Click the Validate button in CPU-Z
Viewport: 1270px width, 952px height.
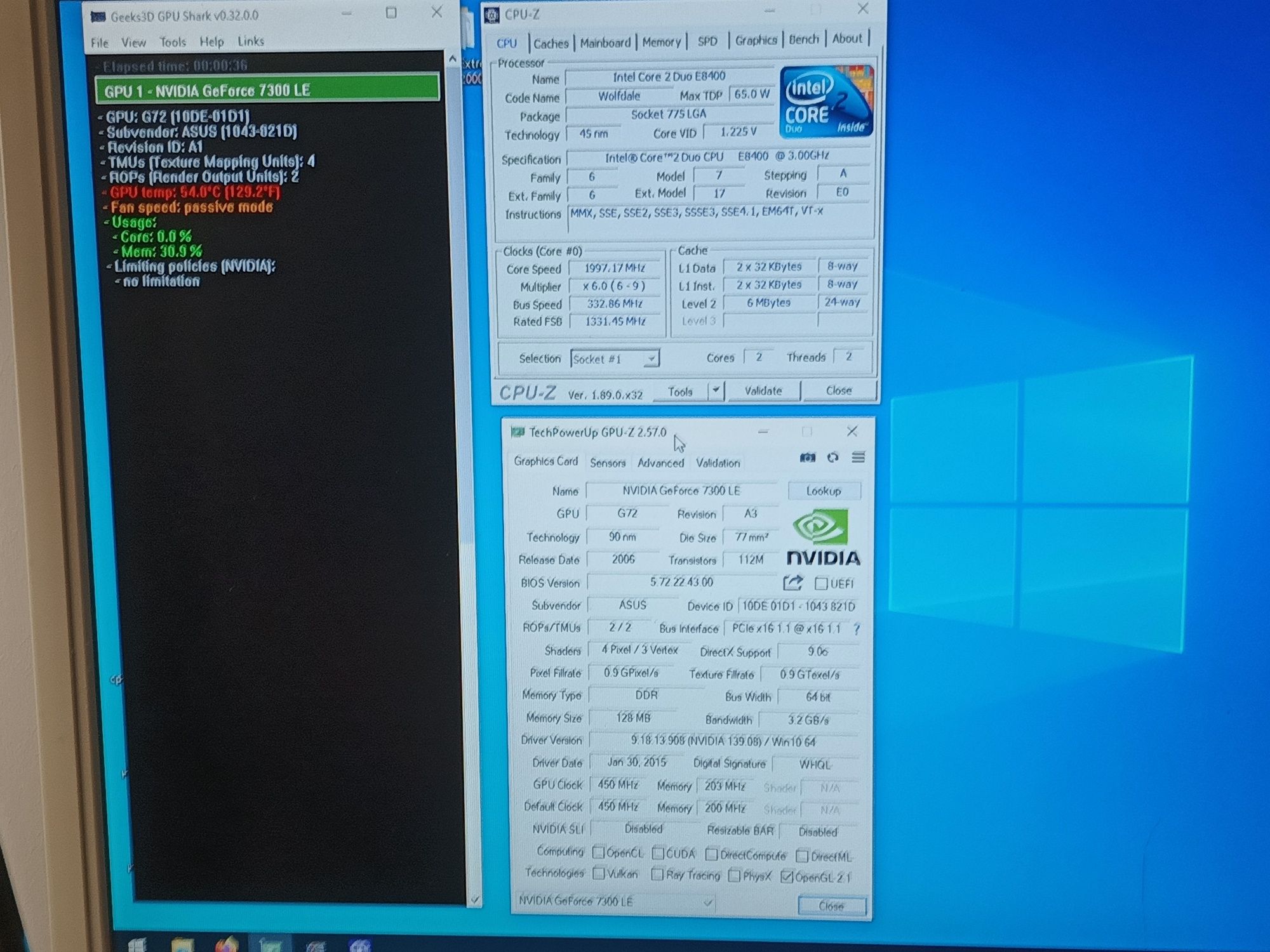click(763, 390)
